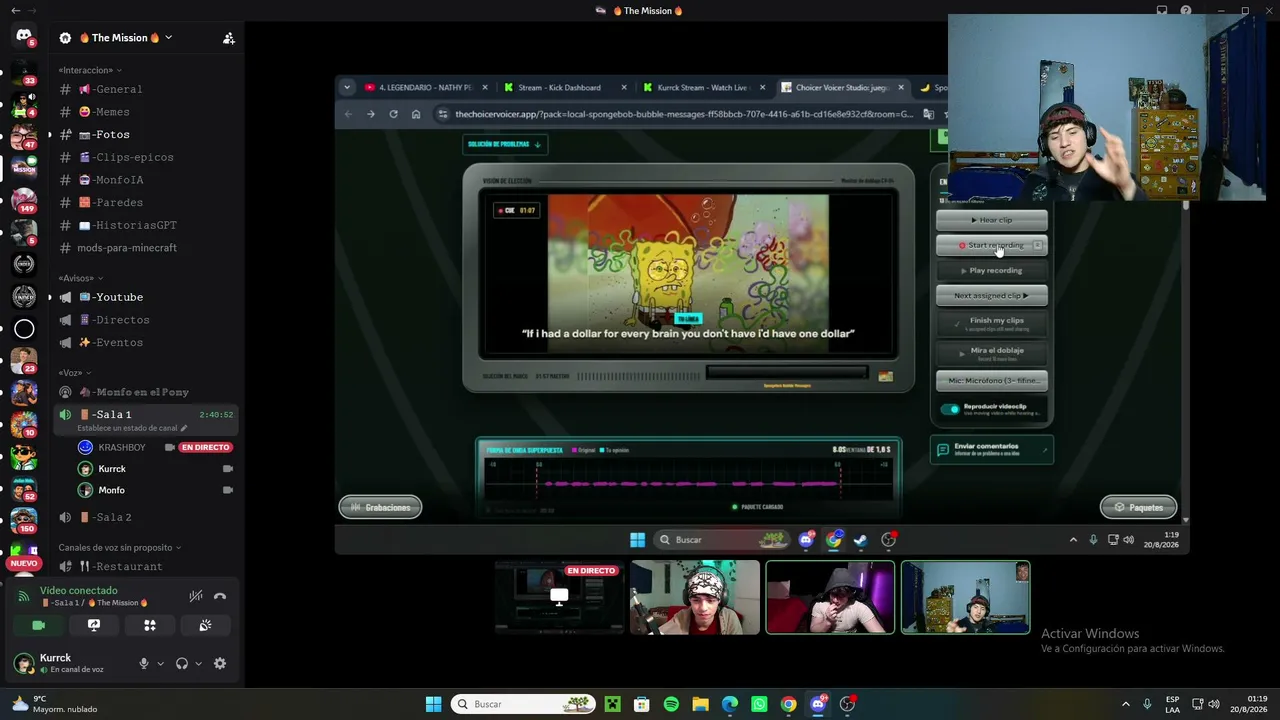The width and height of the screenshot is (1280, 720).
Task: Open the General text channel
Action: [147, 89]
